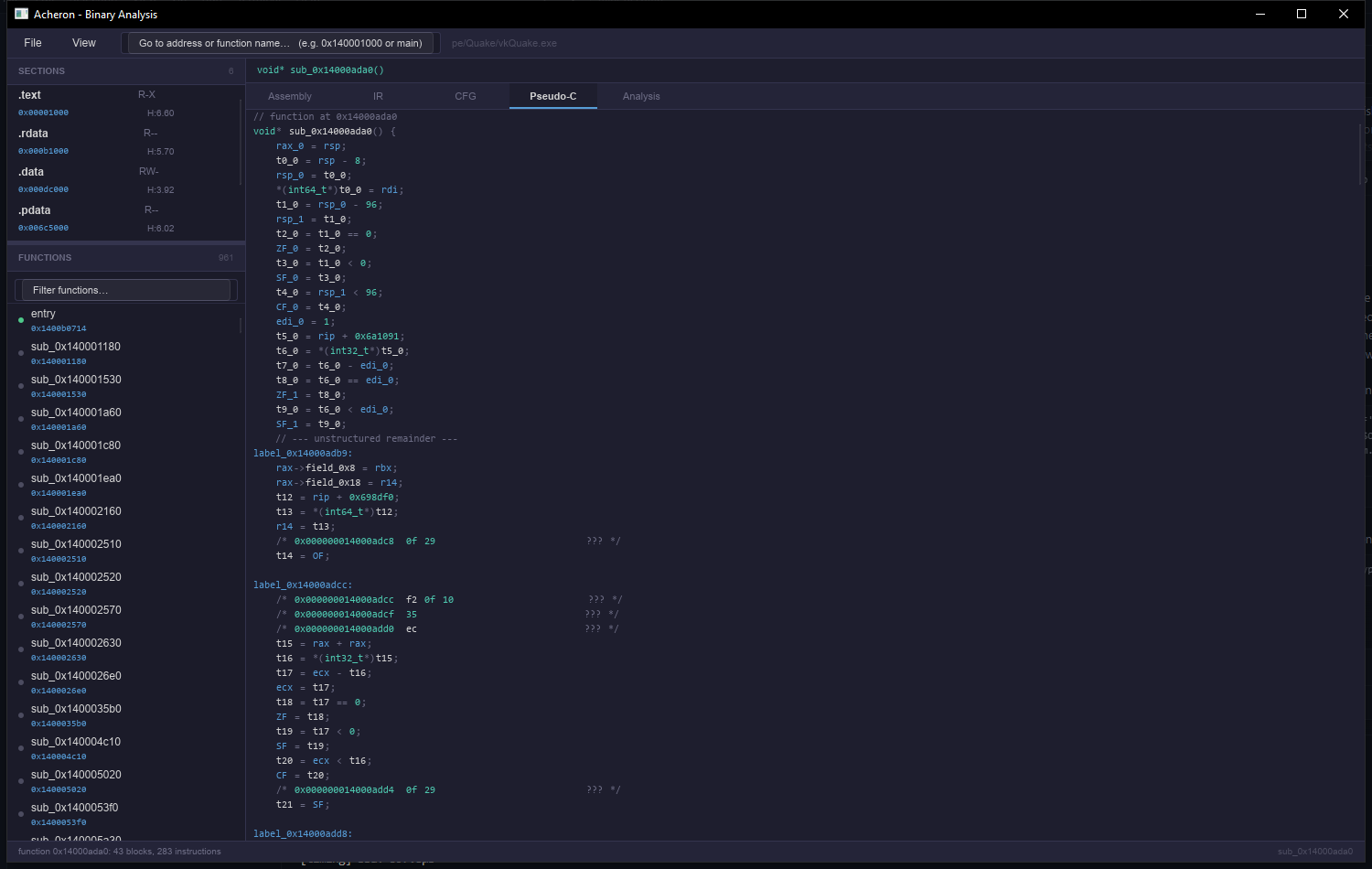Open function sub_0x140002570
This screenshot has height=869, width=1372.
(x=124, y=617)
